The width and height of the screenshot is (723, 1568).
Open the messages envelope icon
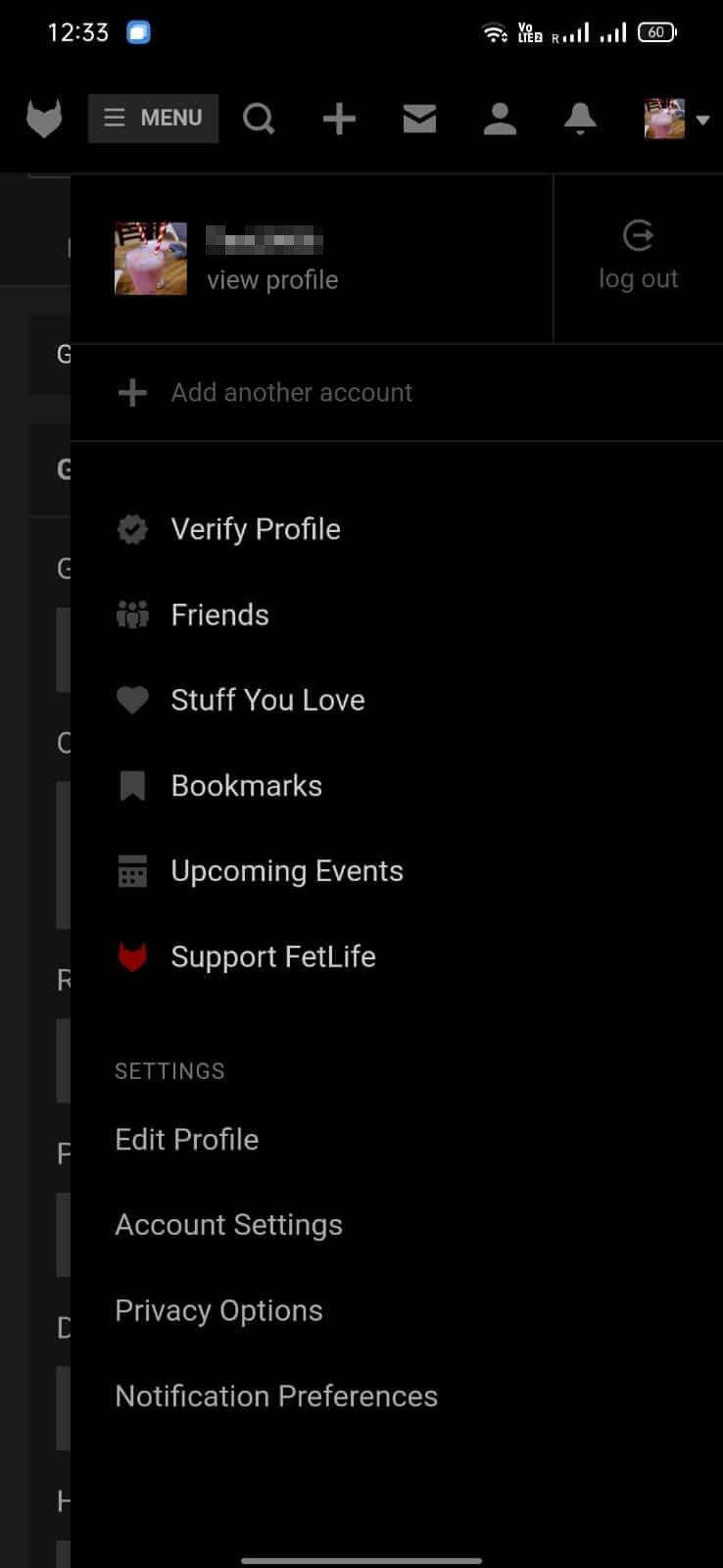[x=419, y=119]
